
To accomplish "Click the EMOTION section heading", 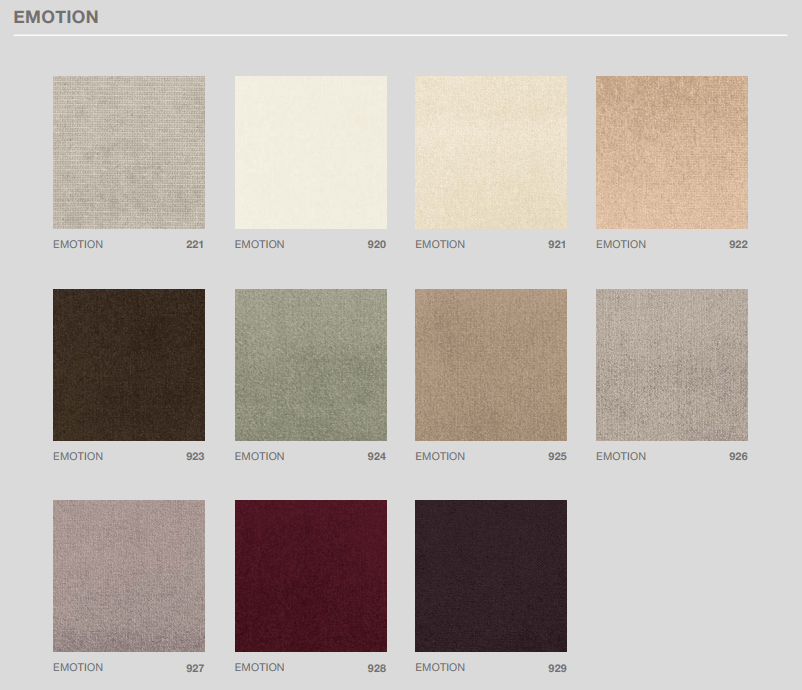I will pyautogui.click(x=56, y=17).
